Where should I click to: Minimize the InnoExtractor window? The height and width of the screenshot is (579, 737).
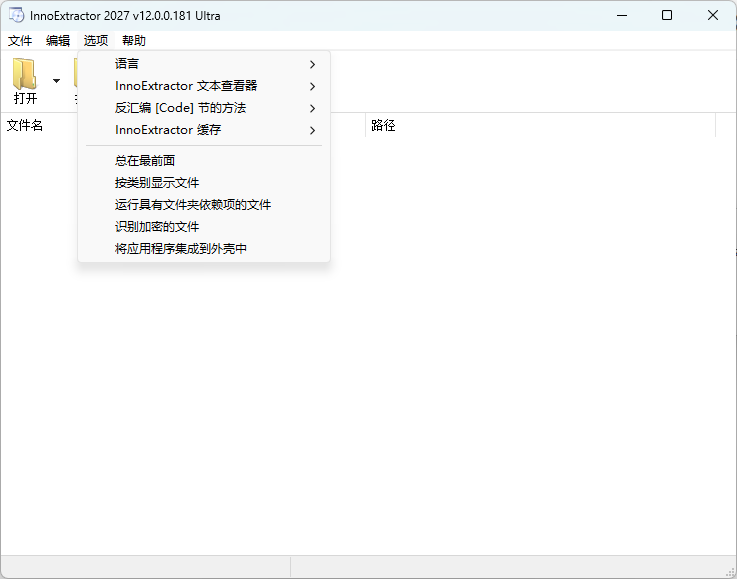coord(622,16)
